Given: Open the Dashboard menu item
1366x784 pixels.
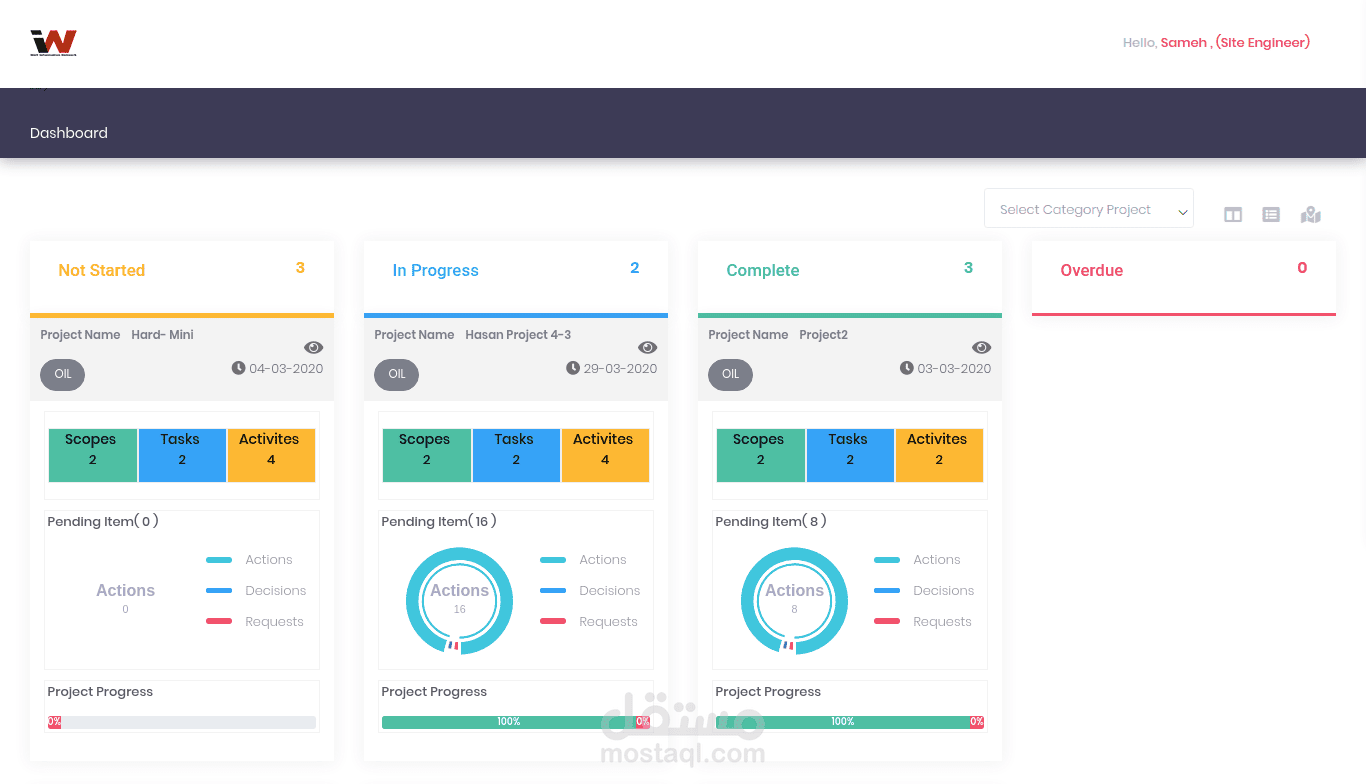Looking at the screenshot, I should [x=69, y=133].
